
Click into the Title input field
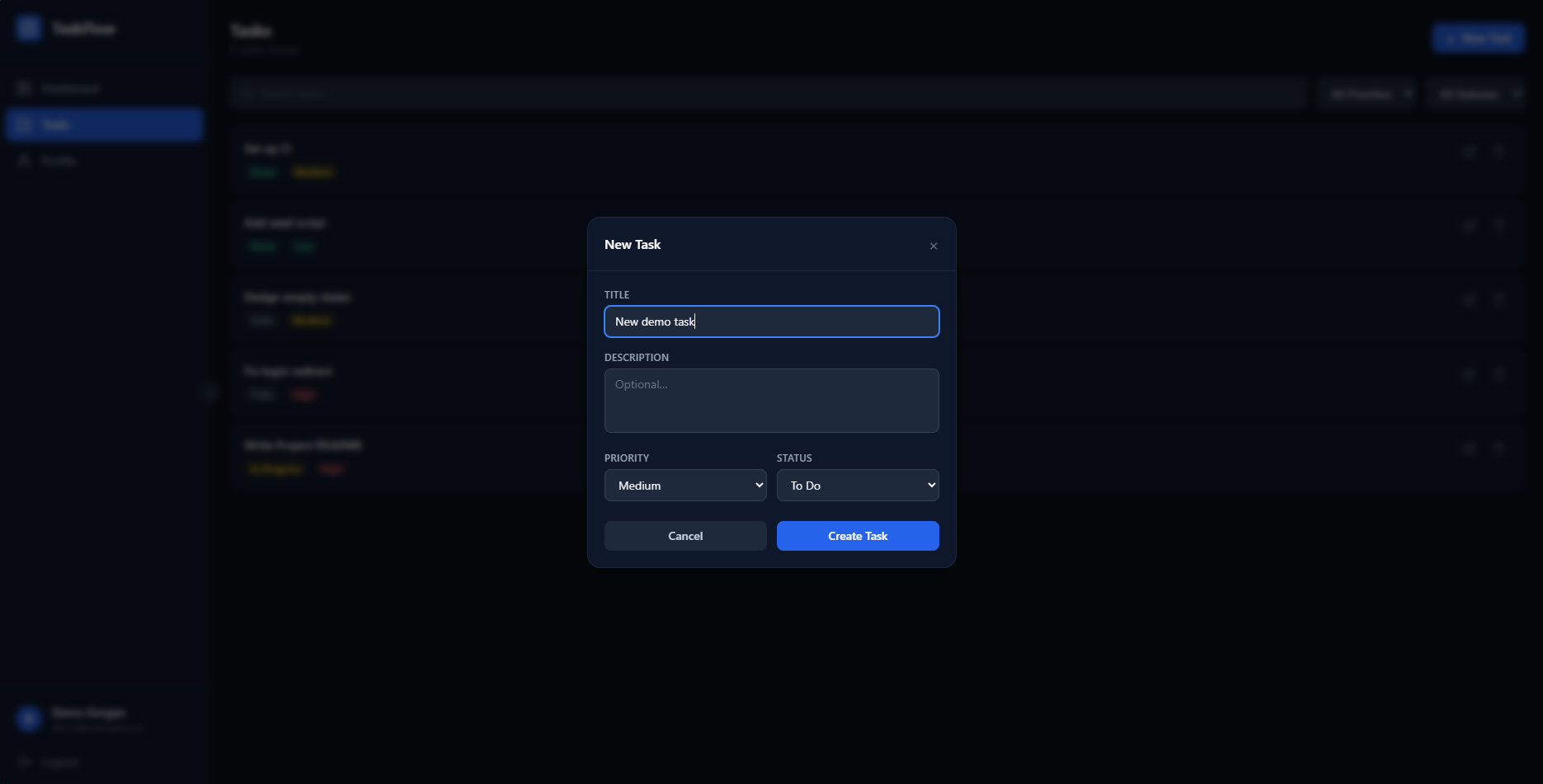tap(772, 322)
